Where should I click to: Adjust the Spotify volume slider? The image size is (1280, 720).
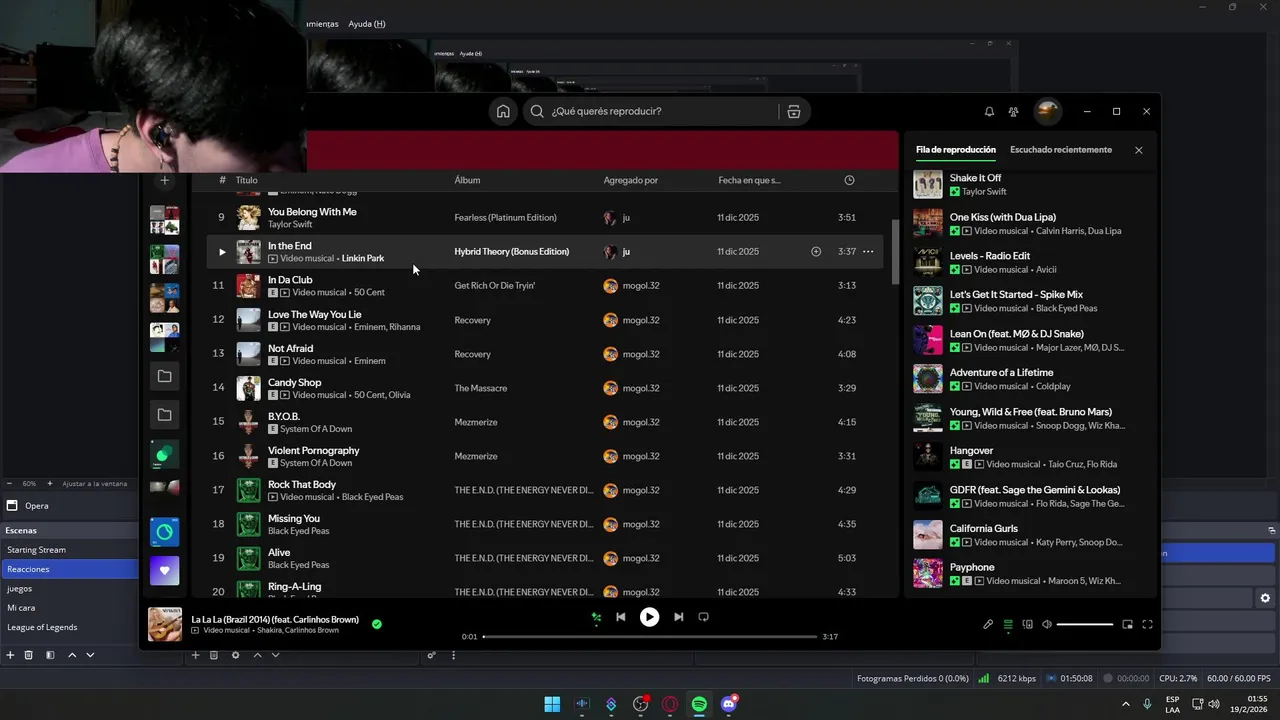click(1085, 624)
